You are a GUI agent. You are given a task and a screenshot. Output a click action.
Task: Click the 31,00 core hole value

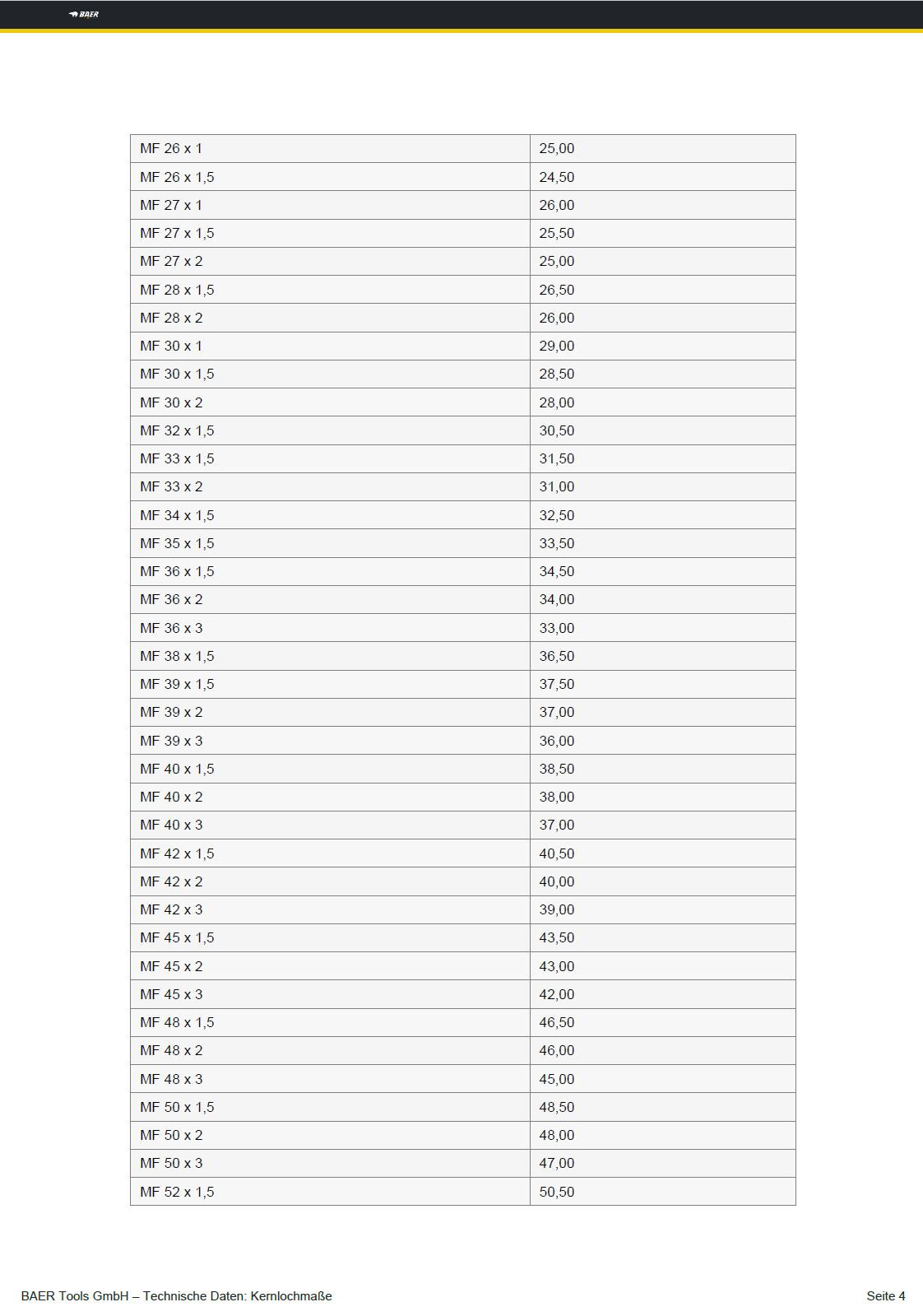tap(557, 487)
